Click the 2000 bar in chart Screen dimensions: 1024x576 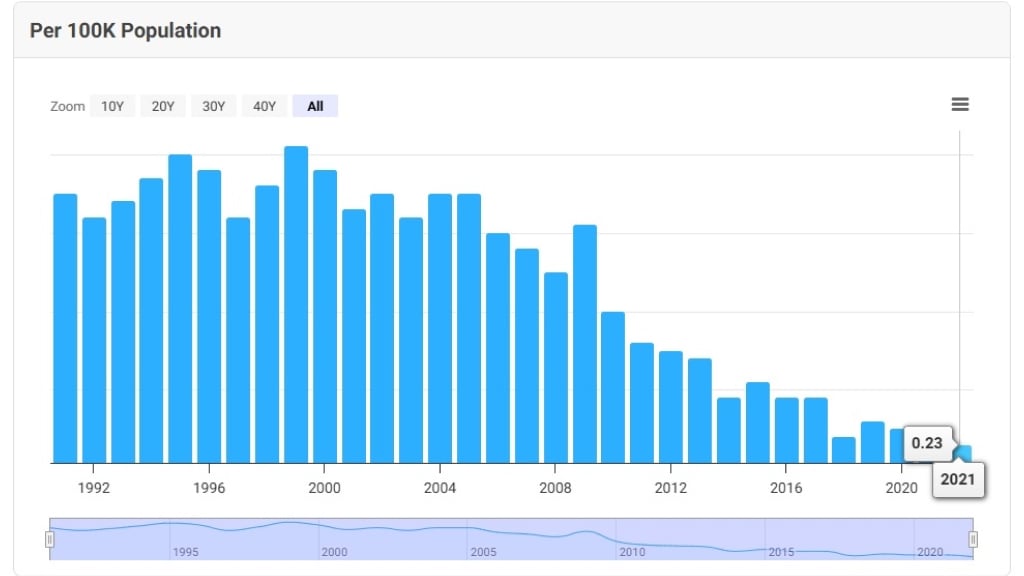click(325, 317)
